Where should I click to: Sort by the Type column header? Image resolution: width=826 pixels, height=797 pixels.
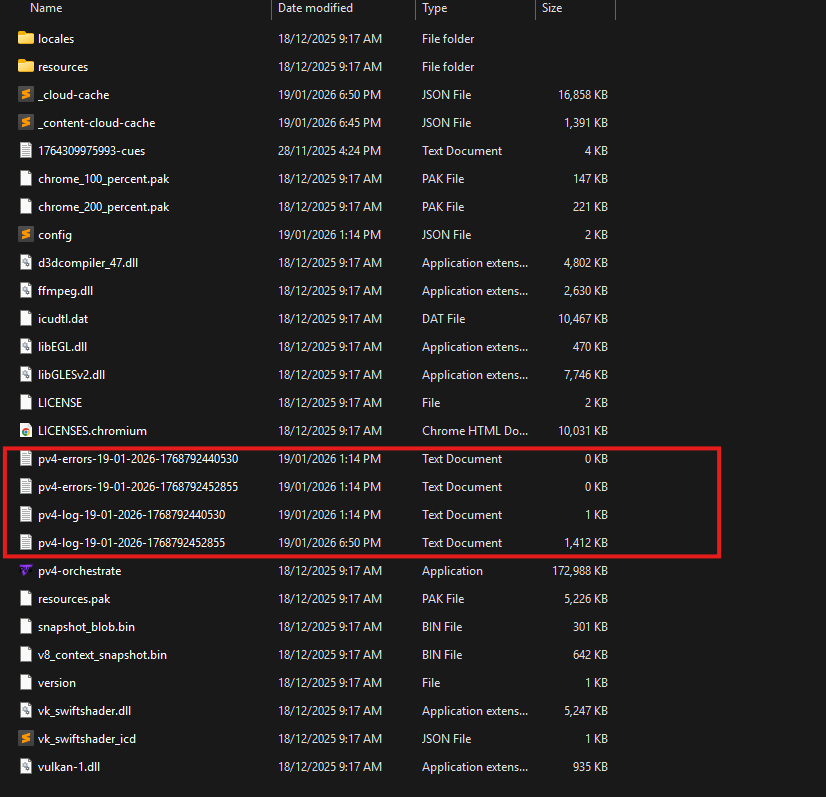click(435, 8)
